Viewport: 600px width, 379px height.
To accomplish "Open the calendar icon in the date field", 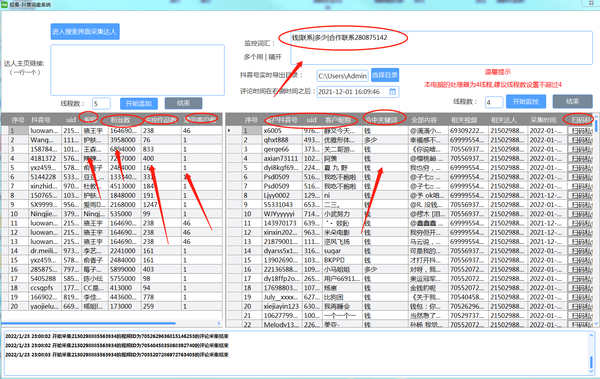I will (x=393, y=91).
